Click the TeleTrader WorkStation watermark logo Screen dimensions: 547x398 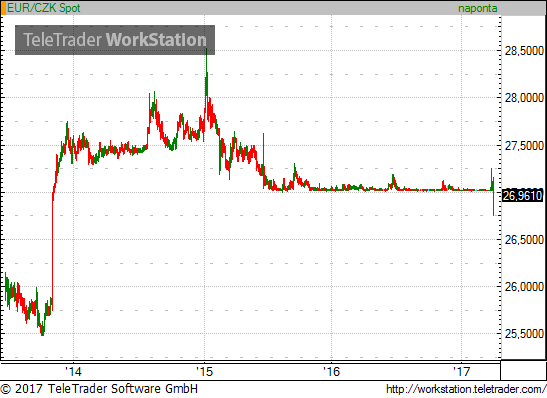(x=115, y=40)
